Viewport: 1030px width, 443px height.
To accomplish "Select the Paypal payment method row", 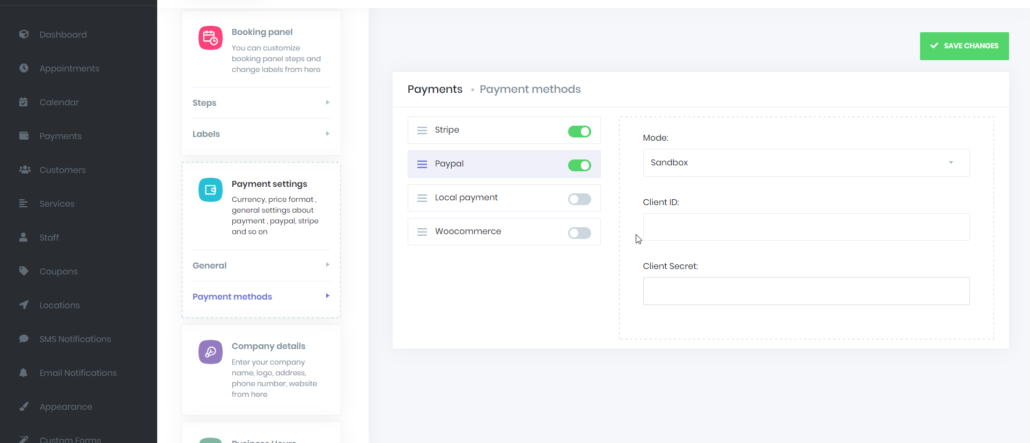I will tap(504, 164).
